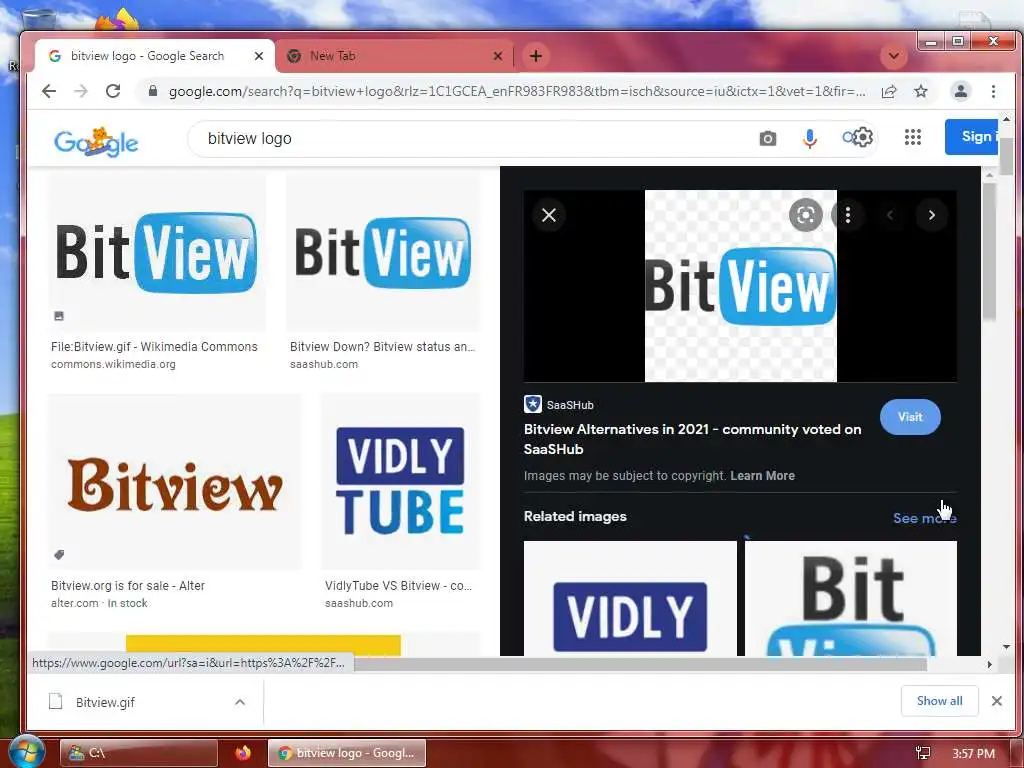The image size is (1024, 768).
Task: Select the VidlyTube VS Bitview thumbnail
Action: pos(400,482)
